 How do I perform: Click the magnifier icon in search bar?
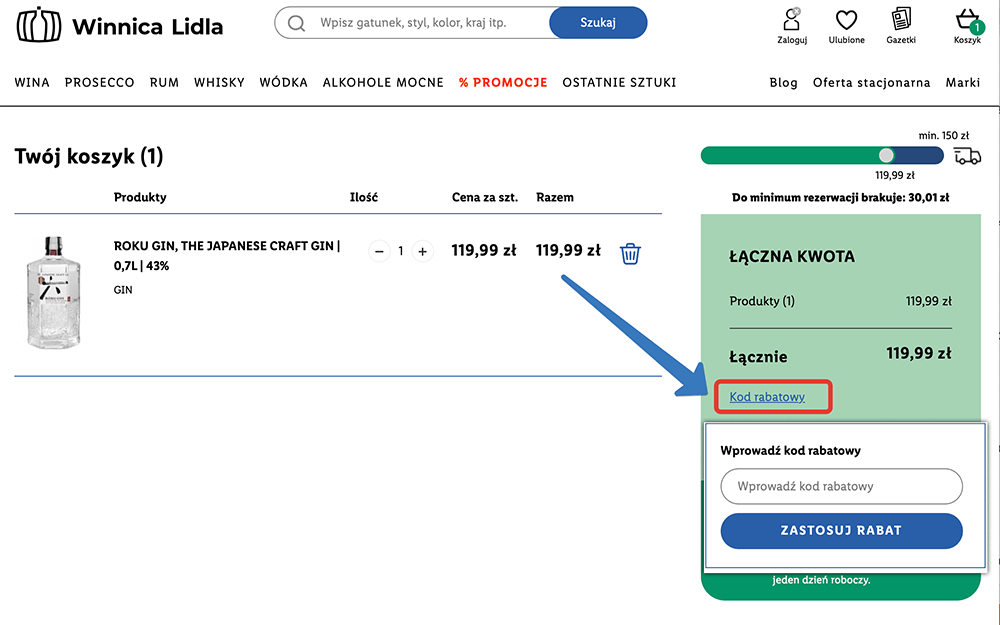tap(296, 23)
